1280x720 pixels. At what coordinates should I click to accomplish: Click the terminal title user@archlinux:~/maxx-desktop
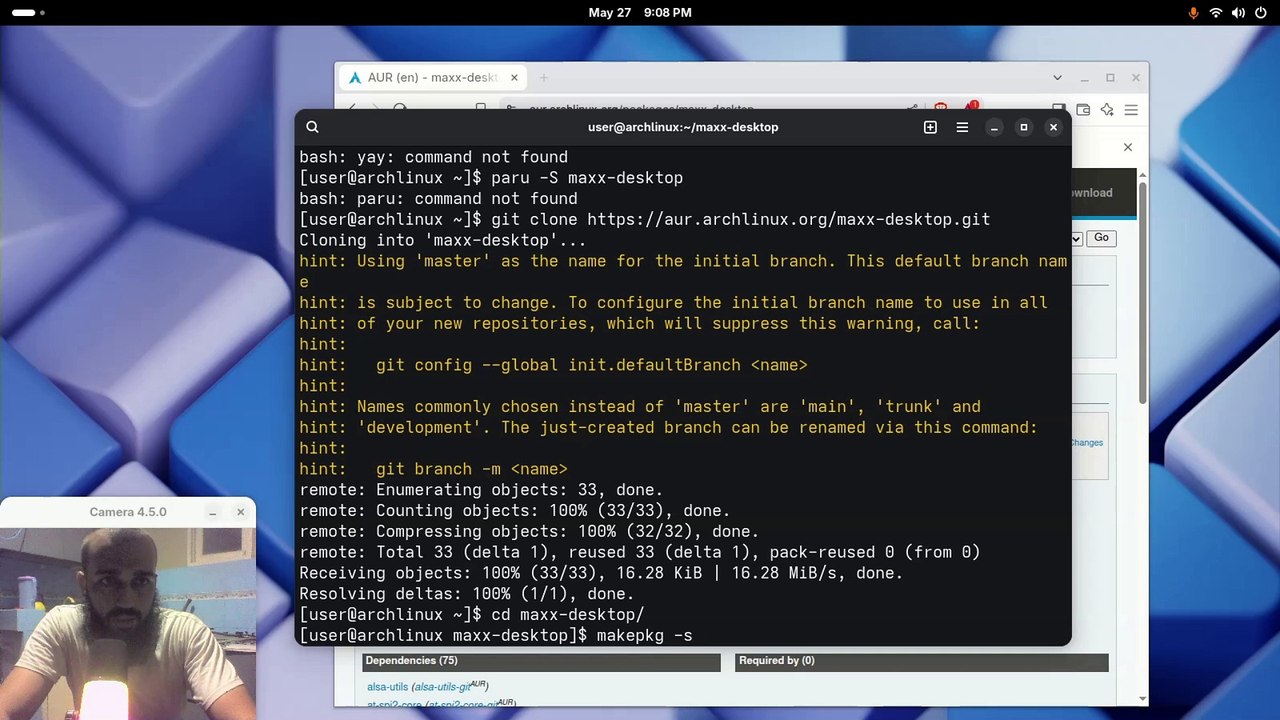click(683, 127)
